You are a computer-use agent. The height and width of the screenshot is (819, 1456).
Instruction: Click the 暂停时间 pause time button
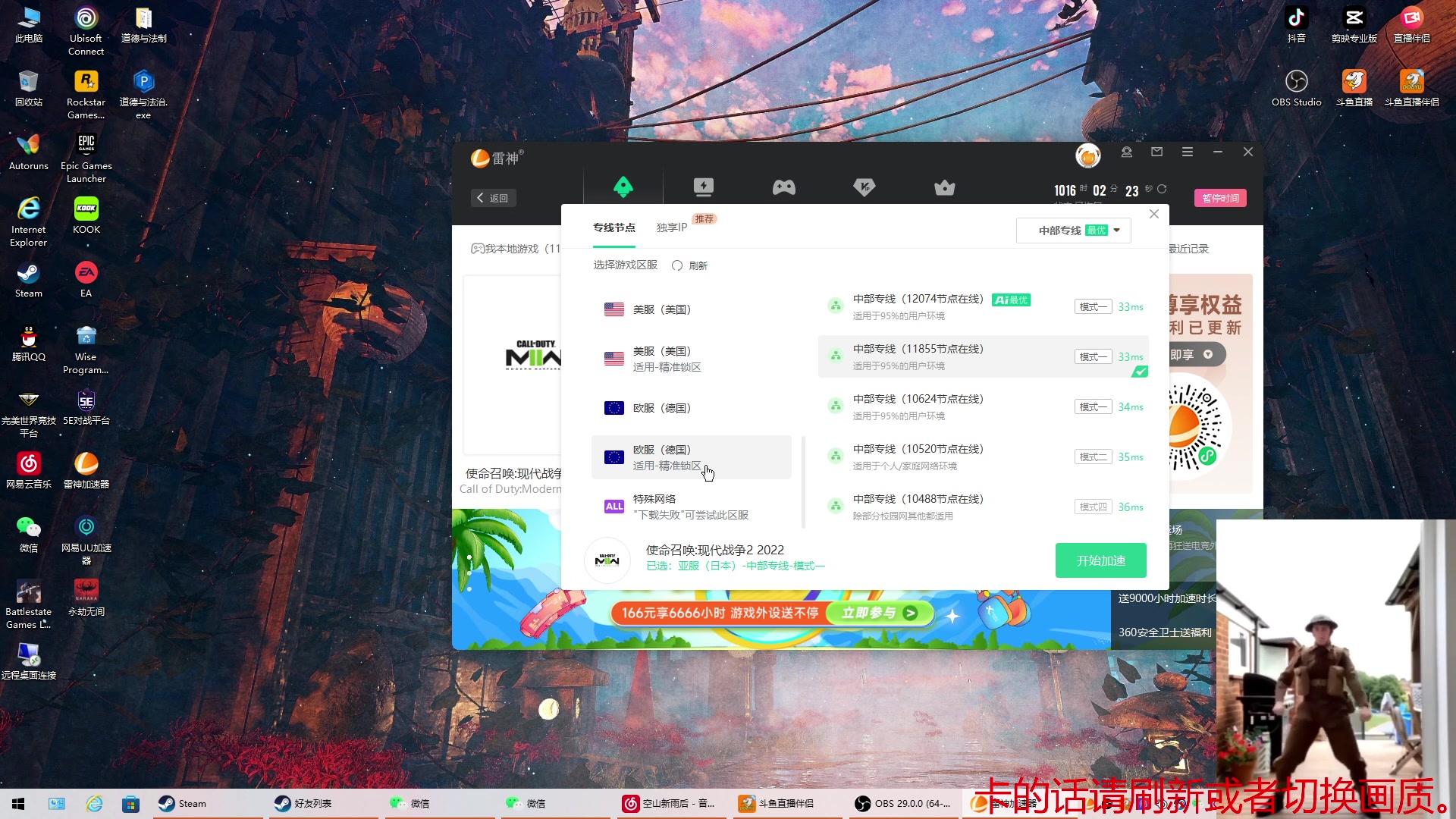1221,198
